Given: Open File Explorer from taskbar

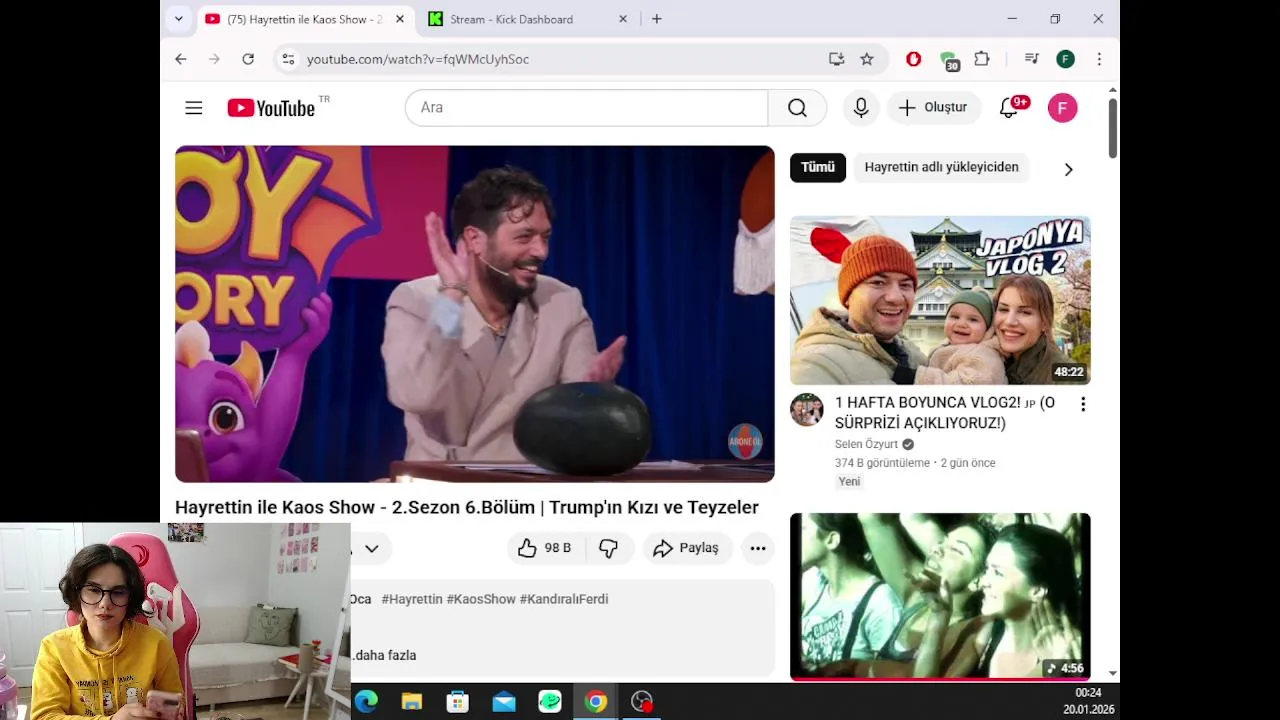Looking at the screenshot, I should tap(412, 702).
